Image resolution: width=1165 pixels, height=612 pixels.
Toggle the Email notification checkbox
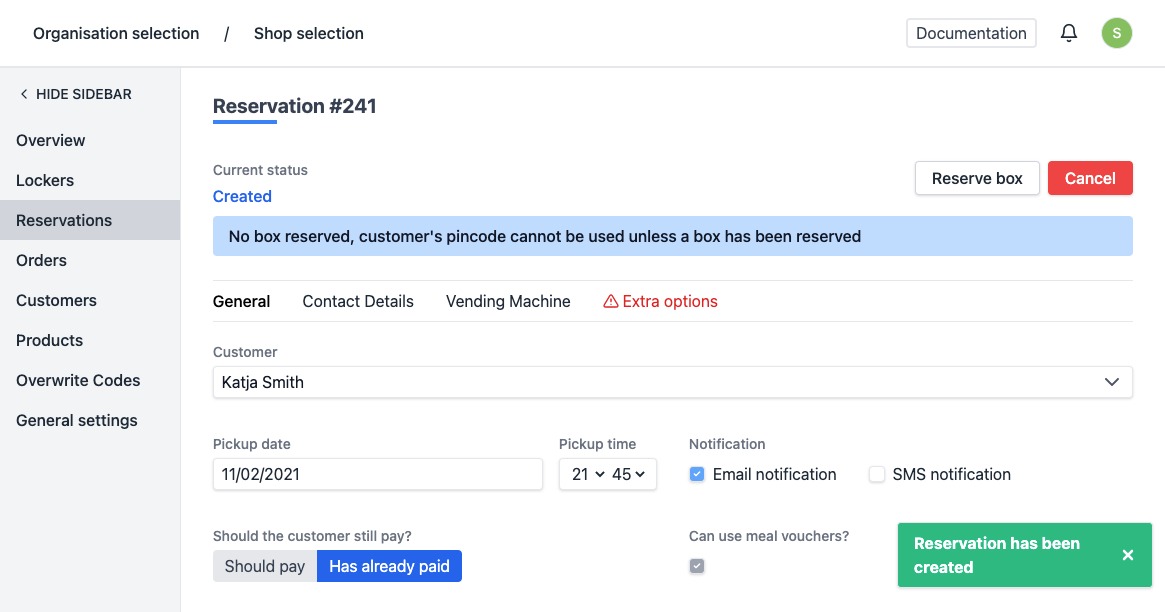(x=697, y=475)
